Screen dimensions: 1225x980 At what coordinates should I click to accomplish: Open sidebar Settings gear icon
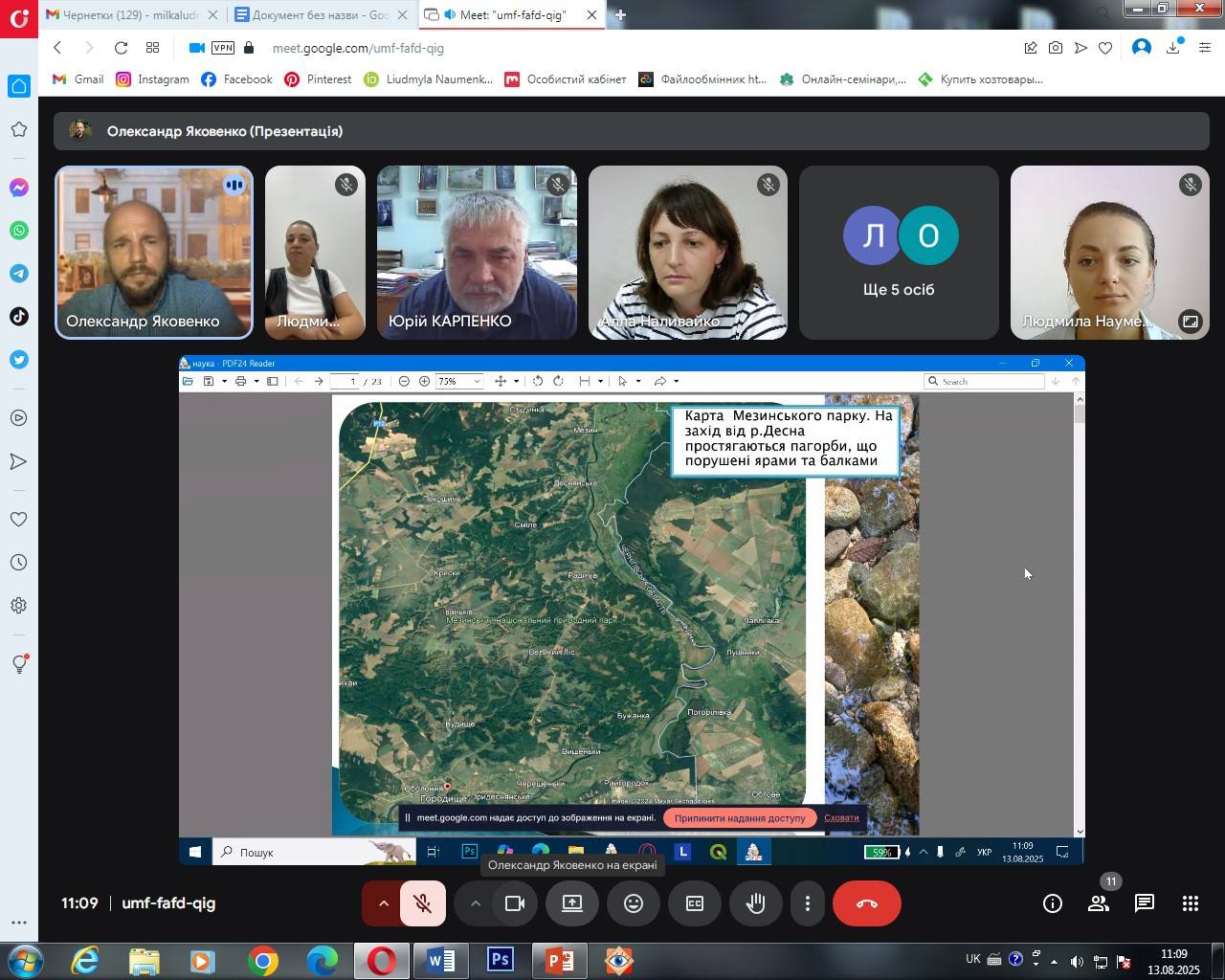pos(19,606)
